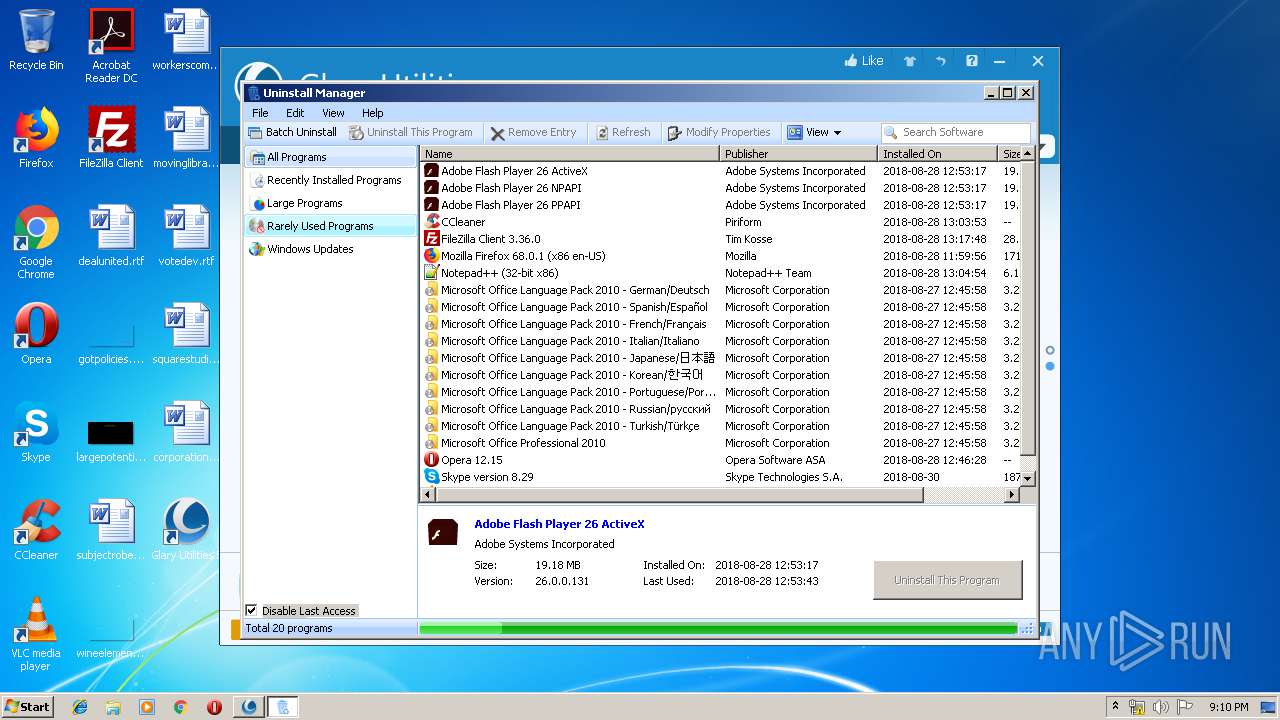Click horizontal scrollbar left arrow
The height and width of the screenshot is (720, 1280).
pos(428,494)
